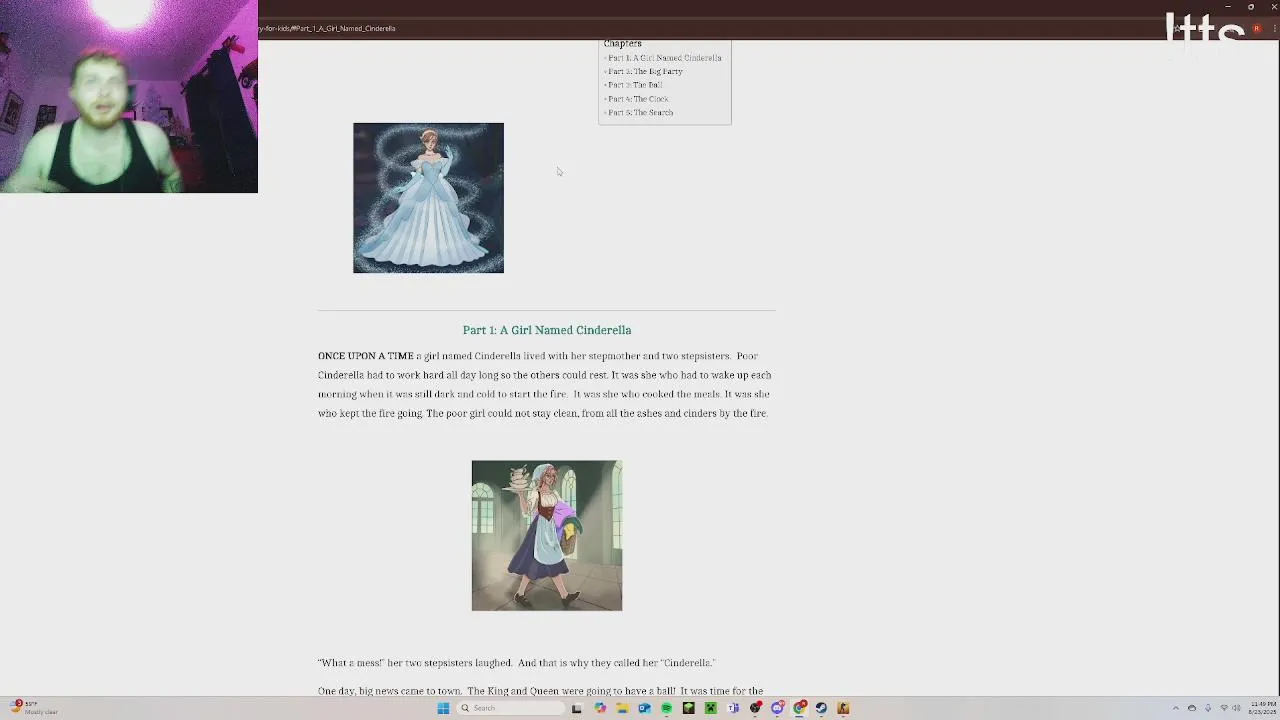This screenshot has width=1280, height=720.
Task: Open Spotify from the taskbar
Action: pyautogui.click(x=666, y=708)
